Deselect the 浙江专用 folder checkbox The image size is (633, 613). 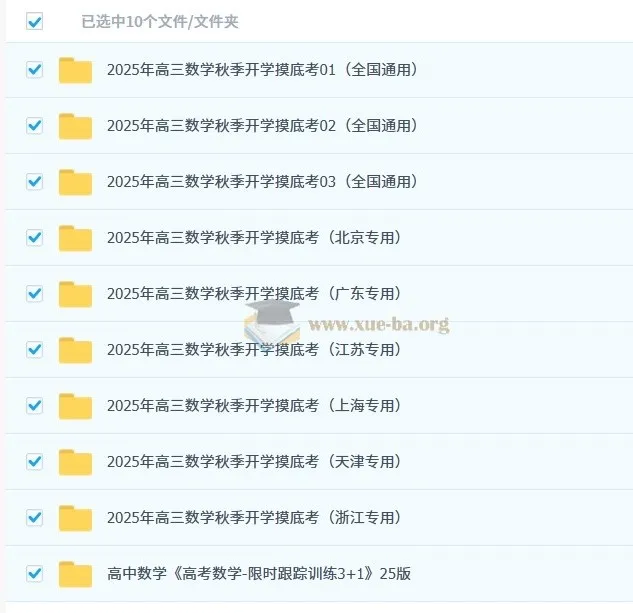[34, 517]
